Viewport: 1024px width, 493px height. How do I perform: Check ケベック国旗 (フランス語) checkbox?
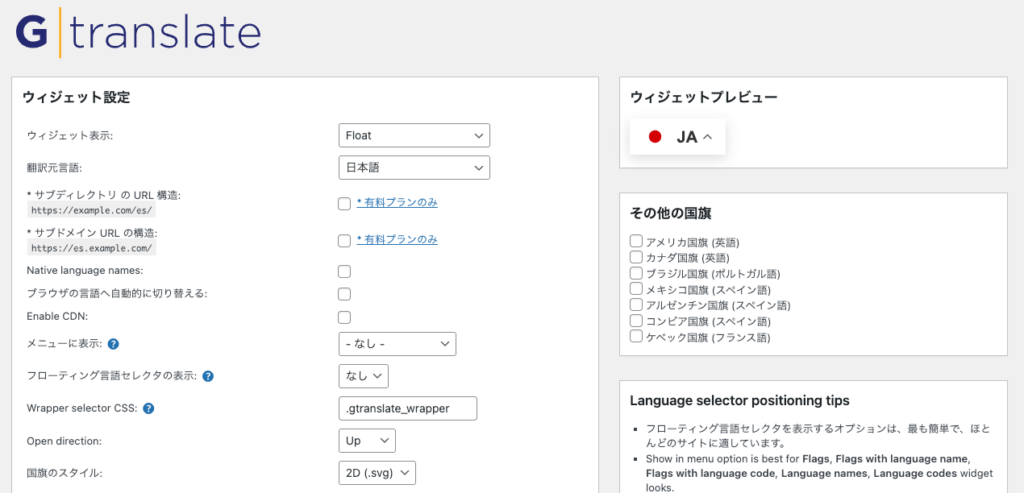636,337
